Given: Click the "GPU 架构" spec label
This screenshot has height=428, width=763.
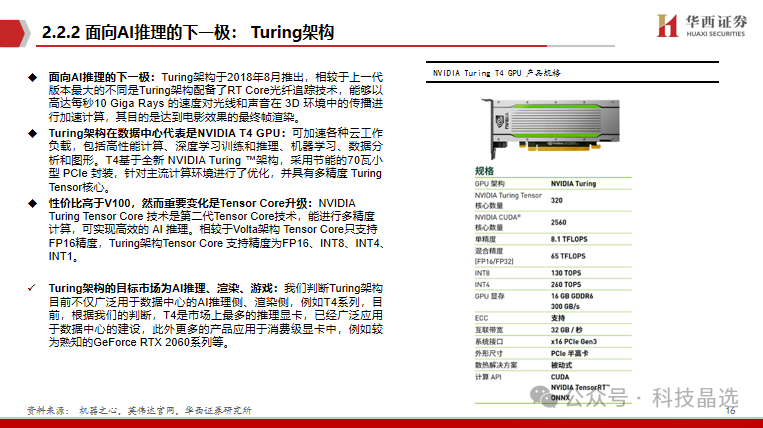Looking at the screenshot, I should (x=490, y=183).
